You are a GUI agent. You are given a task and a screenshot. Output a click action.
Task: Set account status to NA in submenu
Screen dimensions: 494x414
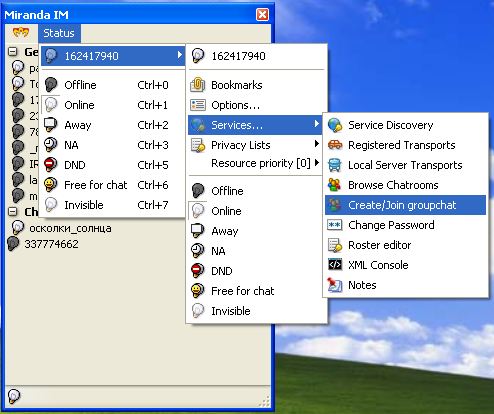click(257, 251)
